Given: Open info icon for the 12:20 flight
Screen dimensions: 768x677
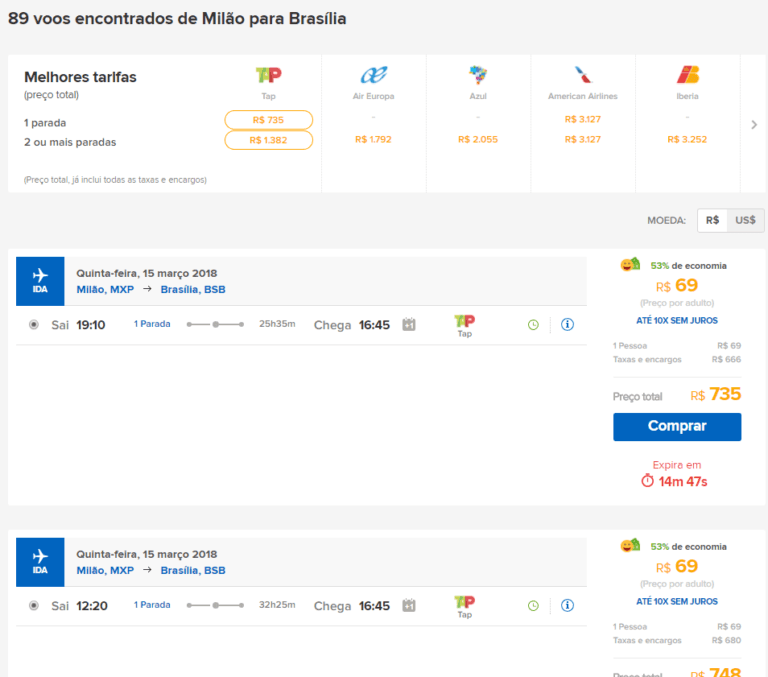Looking at the screenshot, I should click(567, 605).
